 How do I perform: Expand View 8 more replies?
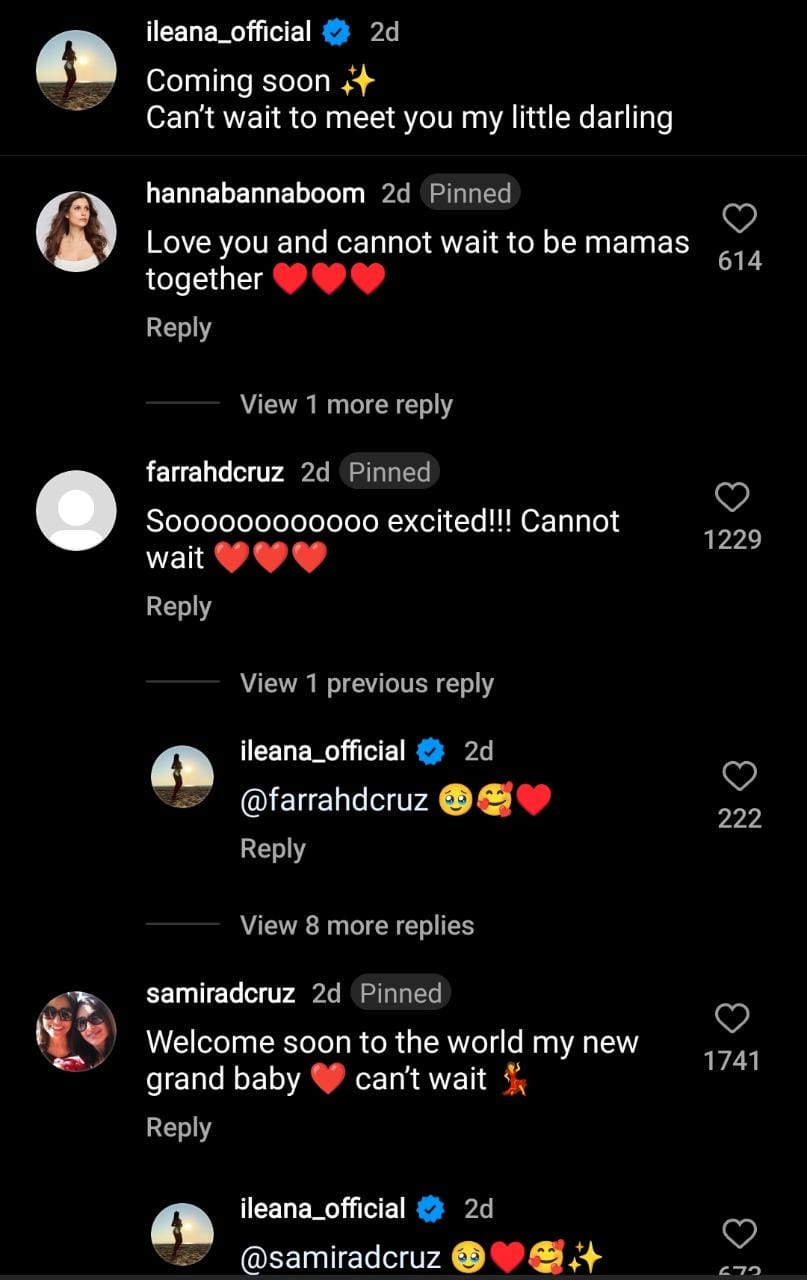[357, 926]
